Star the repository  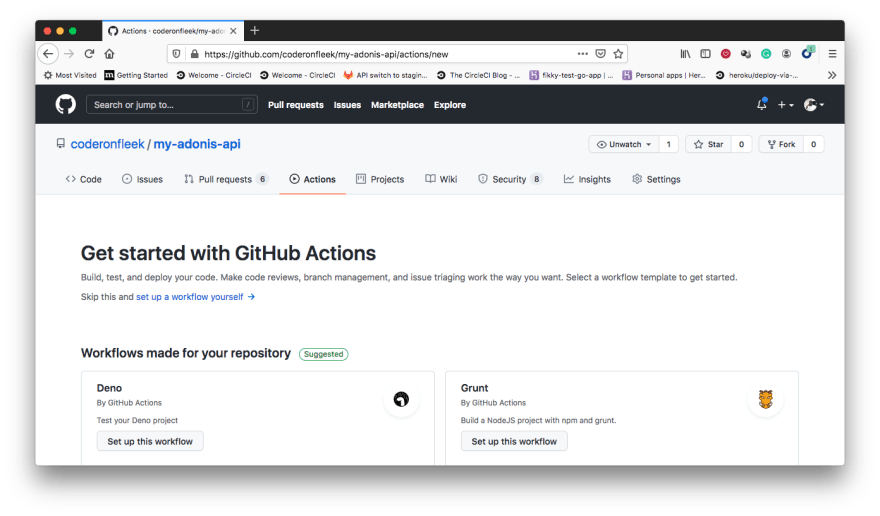tap(708, 144)
